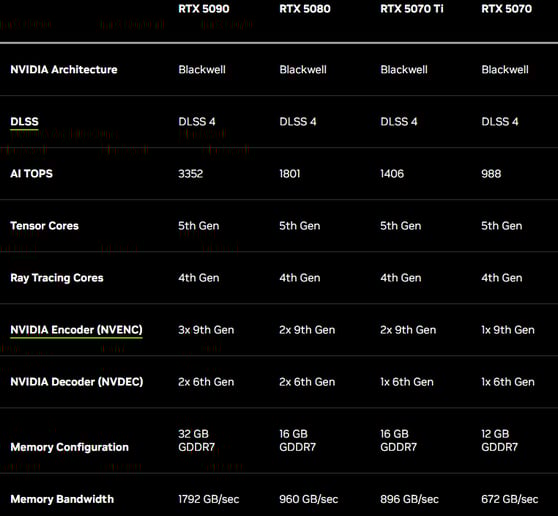This screenshot has width=558, height=516.
Task: Select the RTX 5070 column header
Action: 507,9
